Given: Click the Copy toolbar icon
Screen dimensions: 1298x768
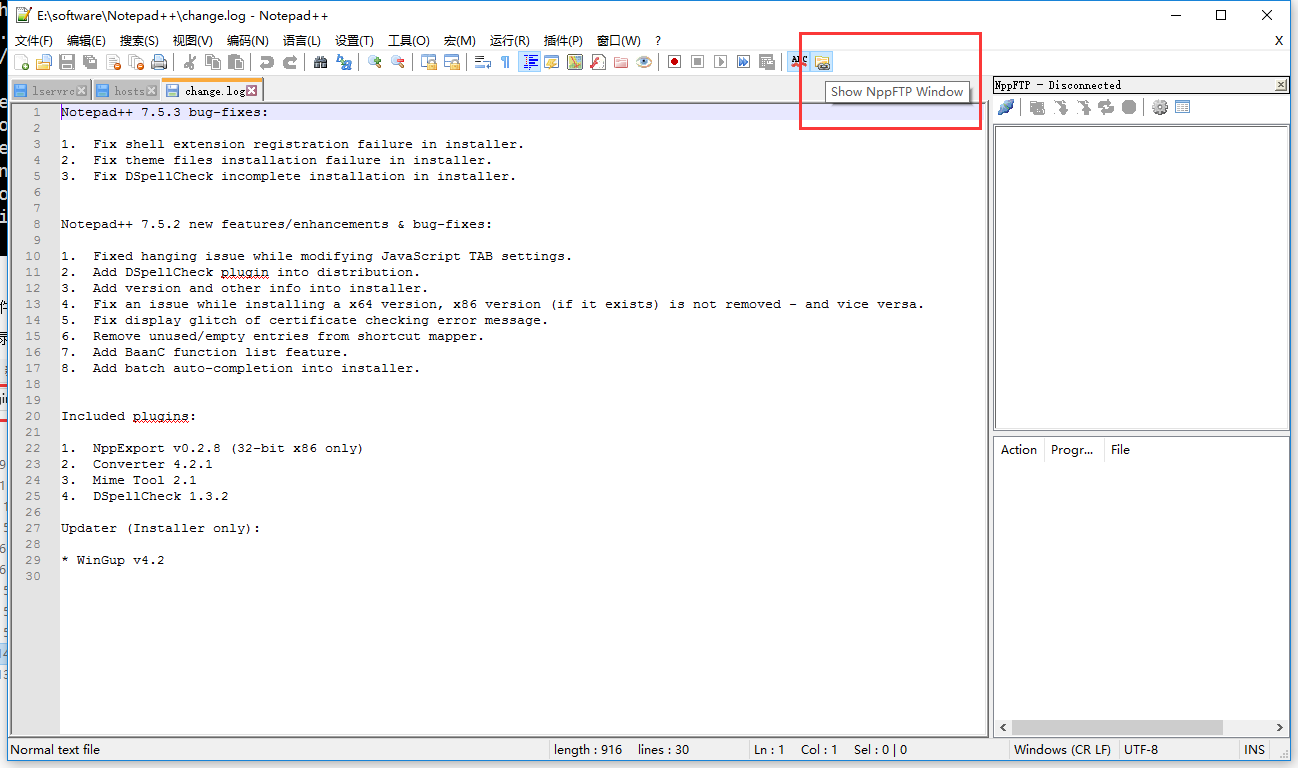Looking at the screenshot, I should click(213, 62).
